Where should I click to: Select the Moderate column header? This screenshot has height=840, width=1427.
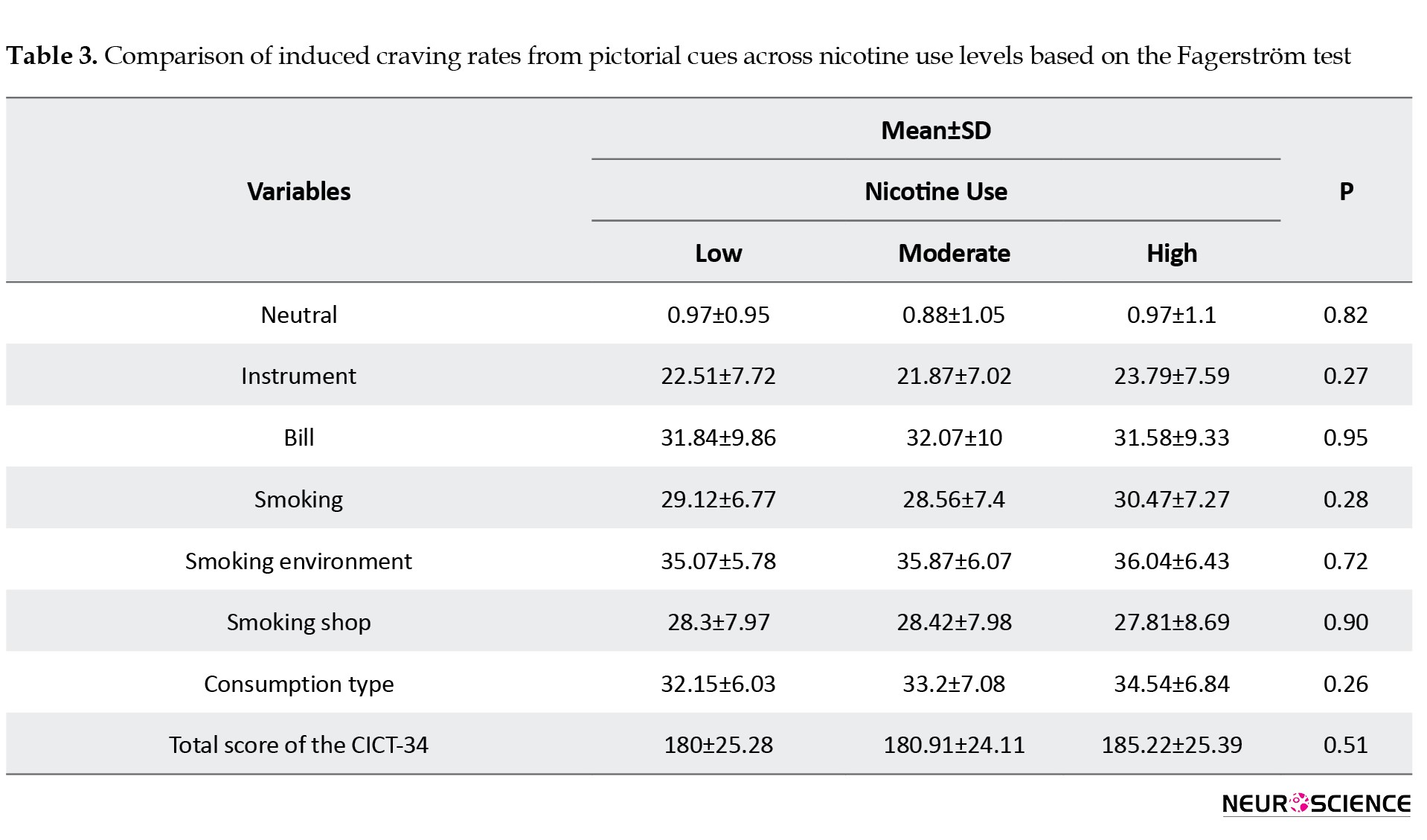955,254
